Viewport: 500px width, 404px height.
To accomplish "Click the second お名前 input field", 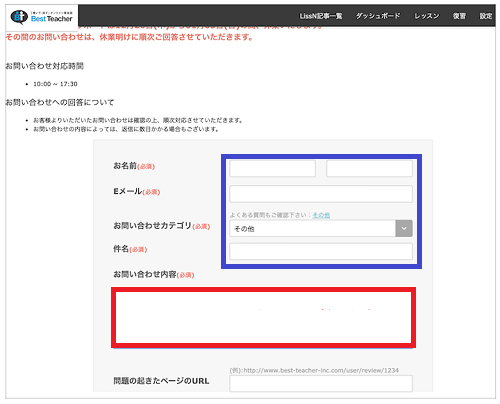I will pos(369,168).
